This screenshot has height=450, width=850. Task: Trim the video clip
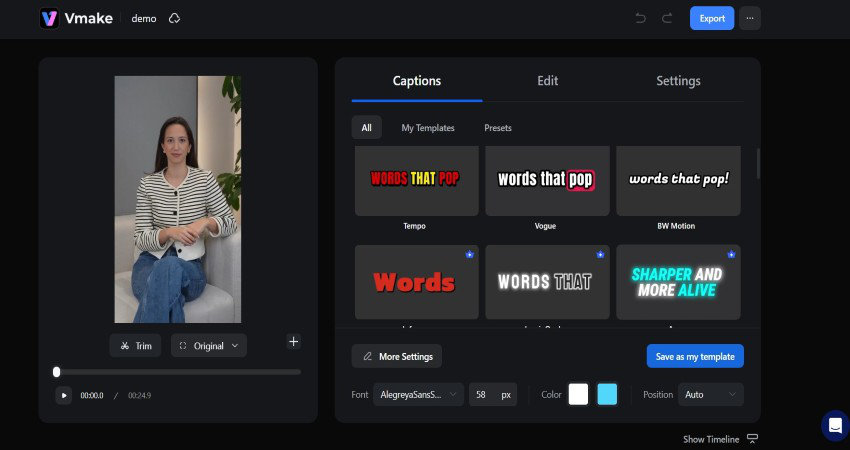tap(136, 345)
